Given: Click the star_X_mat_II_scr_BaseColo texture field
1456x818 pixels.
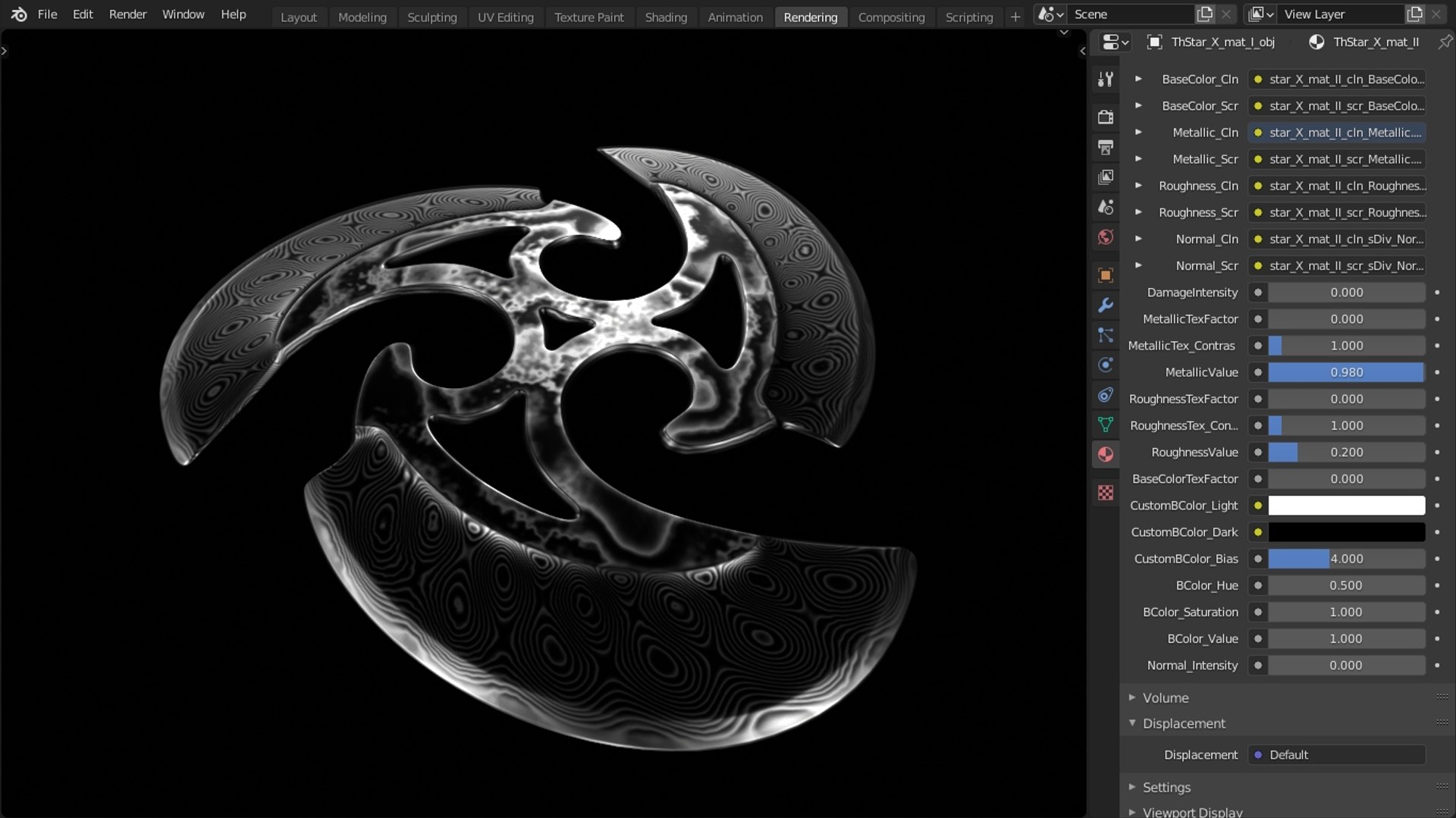Looking at the screenshot, I should [1337, 106].
